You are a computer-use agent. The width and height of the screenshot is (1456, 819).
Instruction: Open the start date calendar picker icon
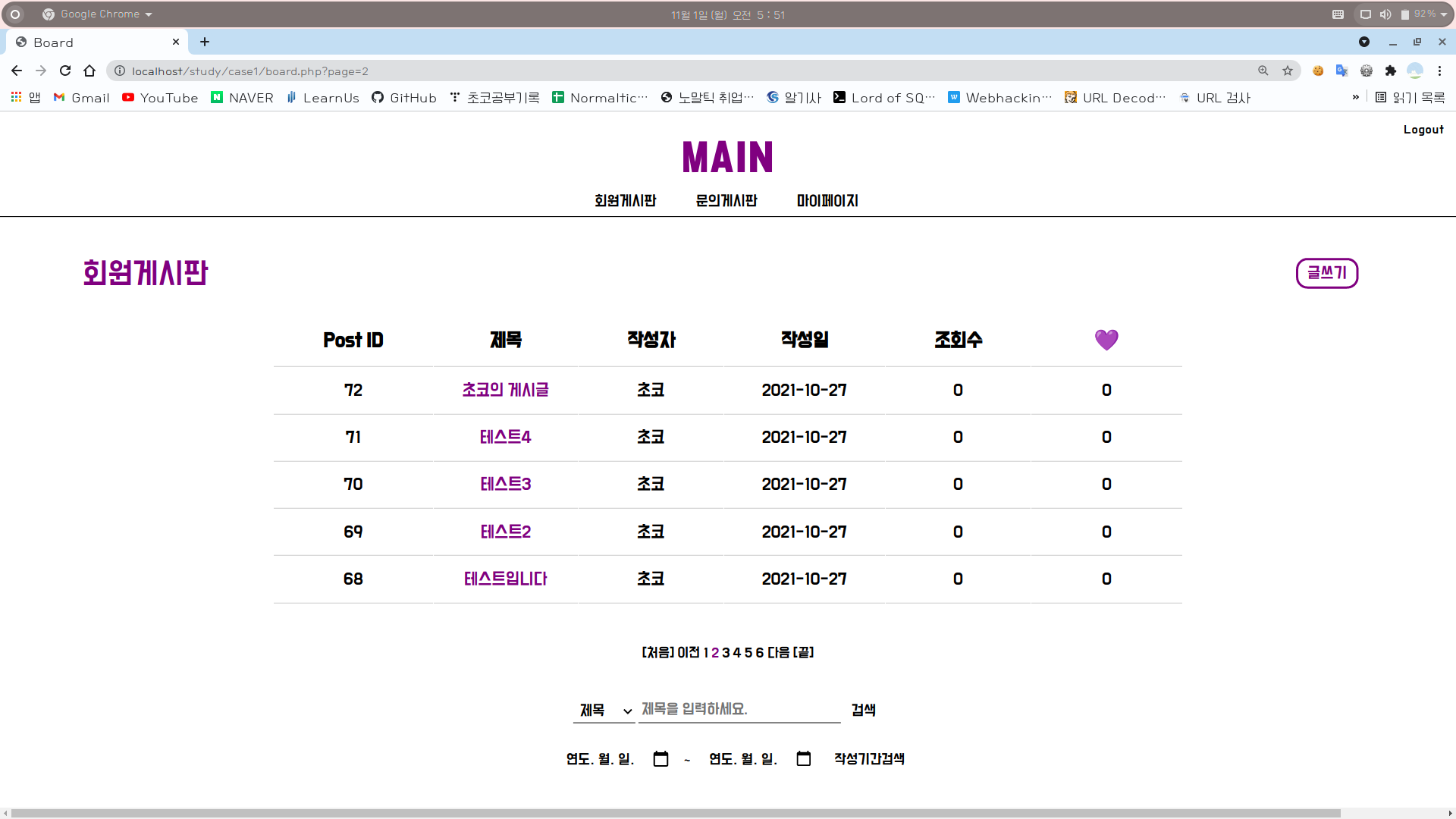(661, 759)
